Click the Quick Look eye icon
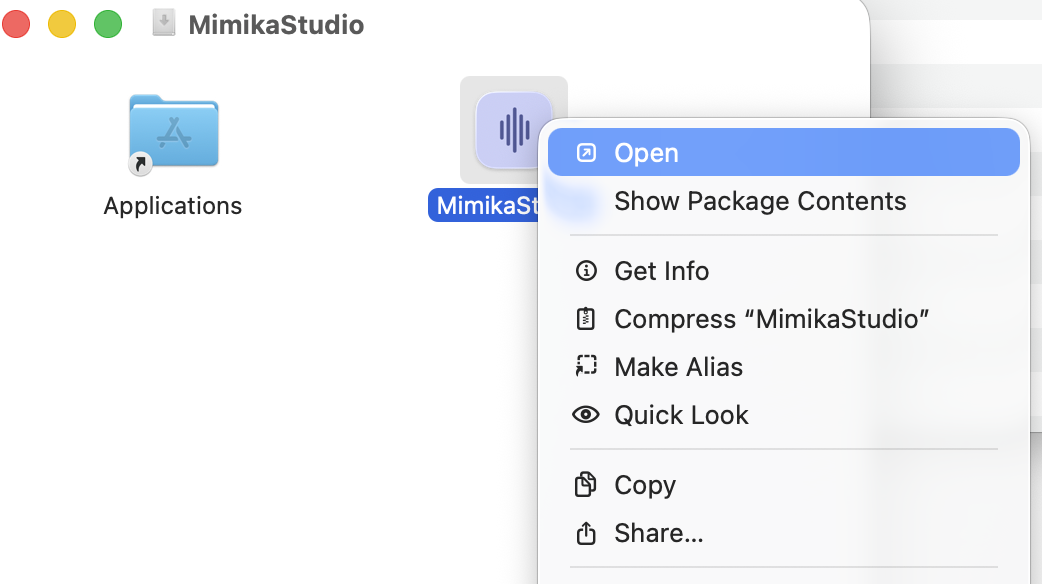Viewport: 1042px width, 584px height. pos(586,414)
